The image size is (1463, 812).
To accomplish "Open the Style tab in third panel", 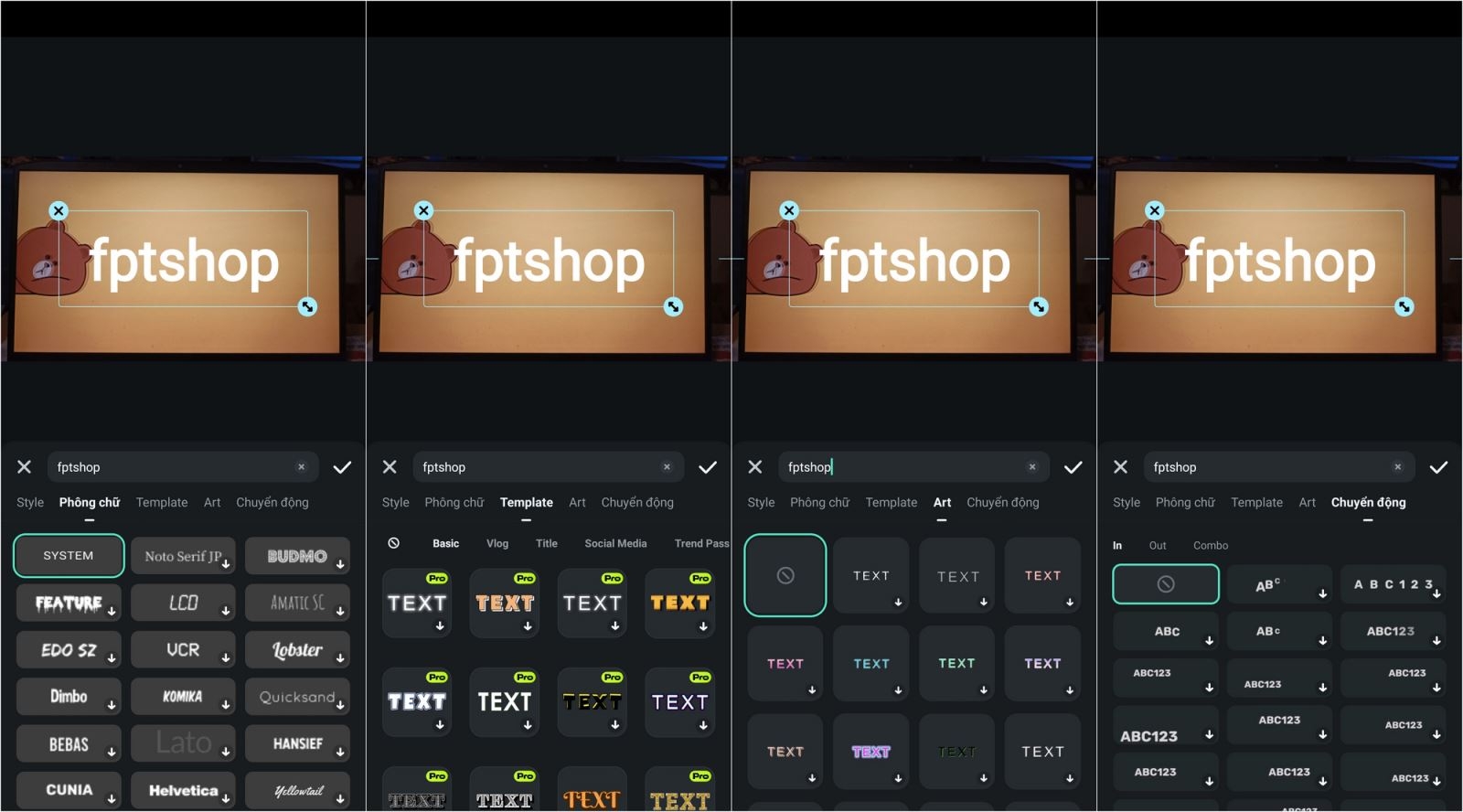I will click(x=761, y=503).
